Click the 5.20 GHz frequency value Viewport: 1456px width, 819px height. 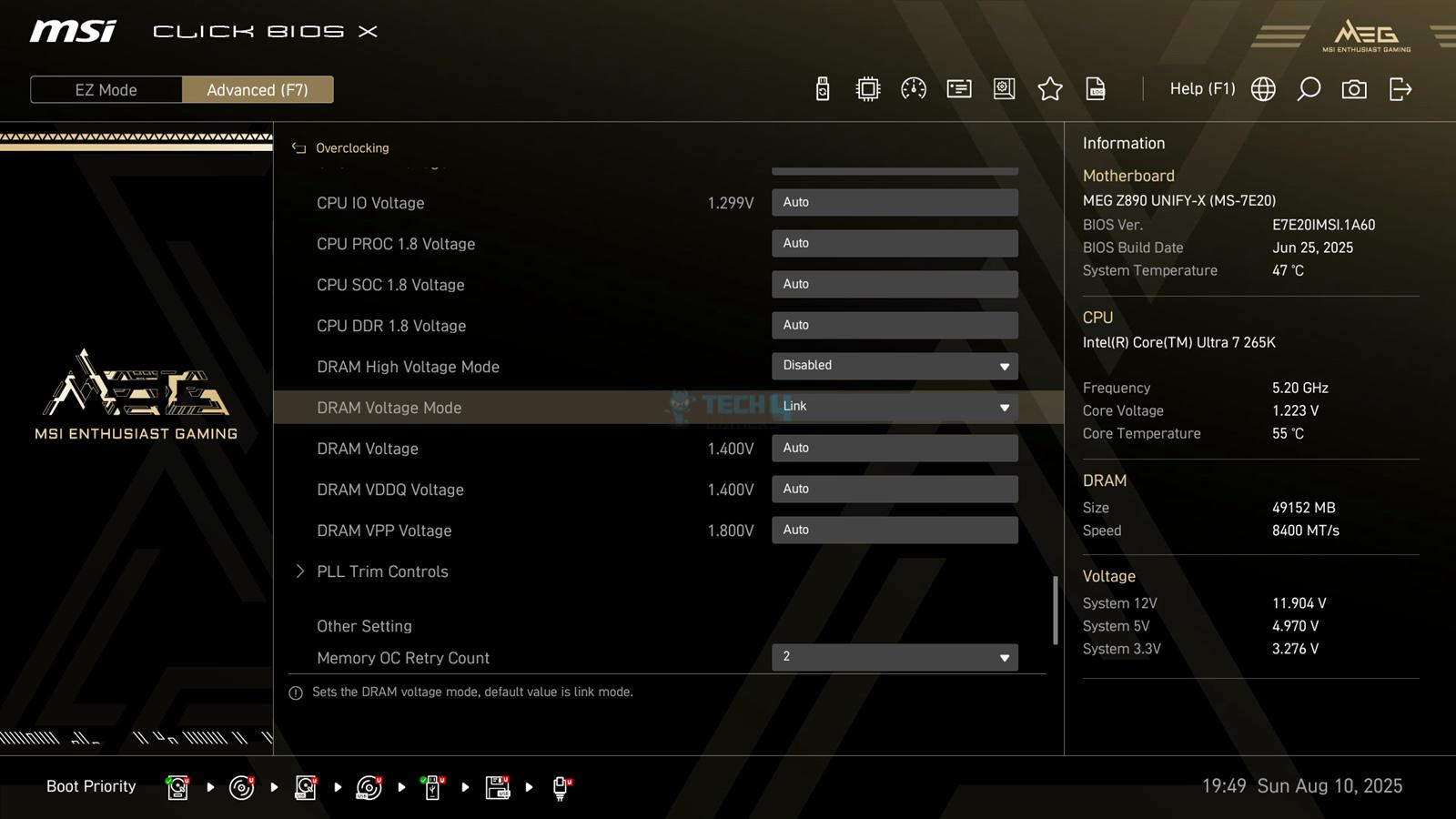tap(1300, 388)
